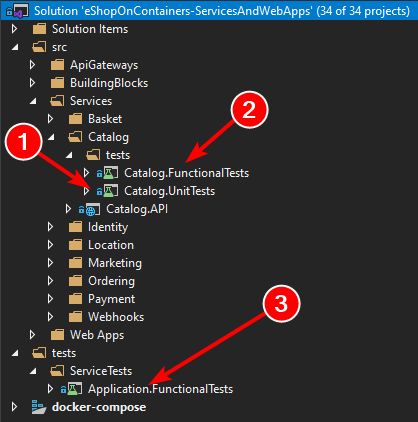The width and height of the screenshot is (418, 422).
Task: Collapse the Catalog folder arrow
Action: point(51,137)
